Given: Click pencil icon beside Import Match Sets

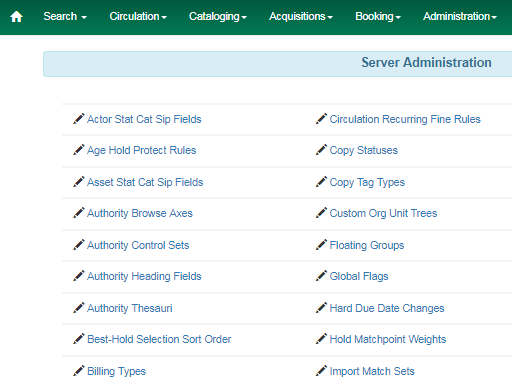Looking at the screenshot, I should (x=322, y=371).
